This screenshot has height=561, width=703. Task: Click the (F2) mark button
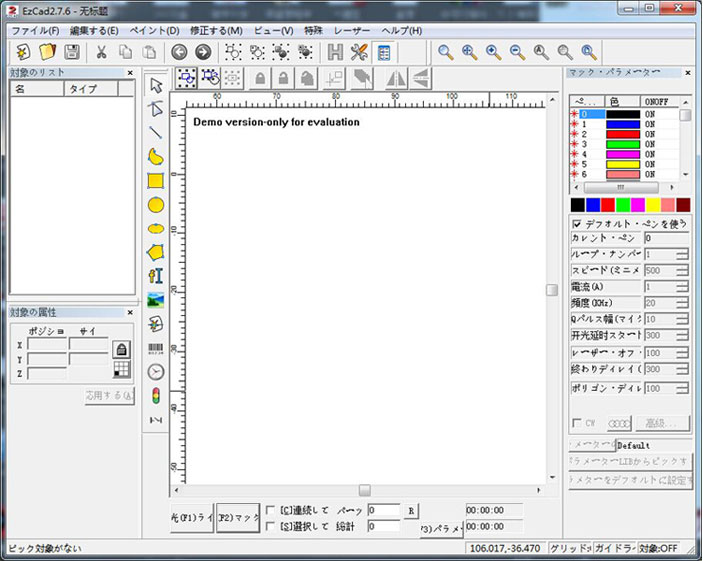238,517
